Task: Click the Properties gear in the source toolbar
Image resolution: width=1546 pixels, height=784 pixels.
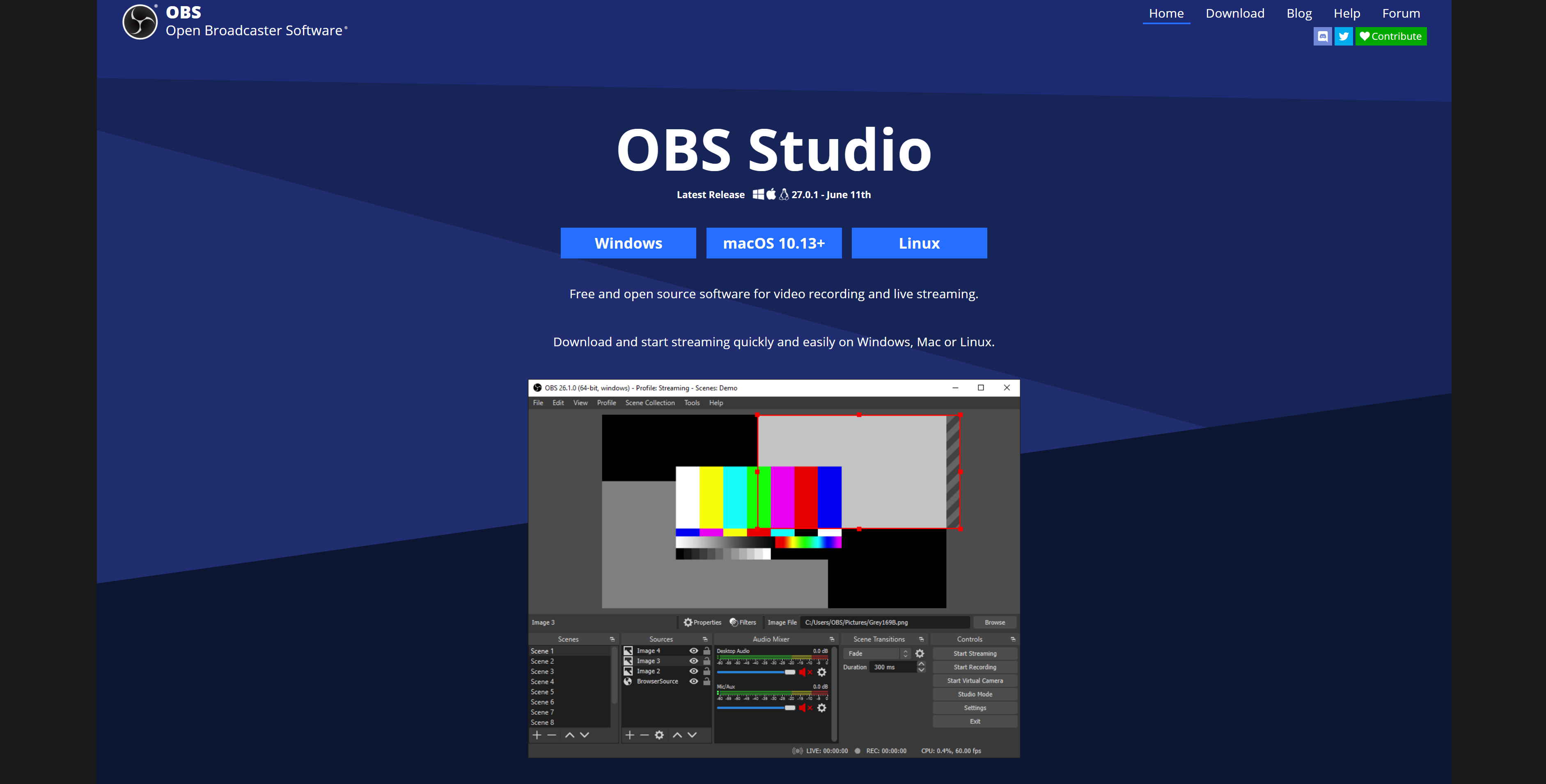Action: [x=688, y=622]
